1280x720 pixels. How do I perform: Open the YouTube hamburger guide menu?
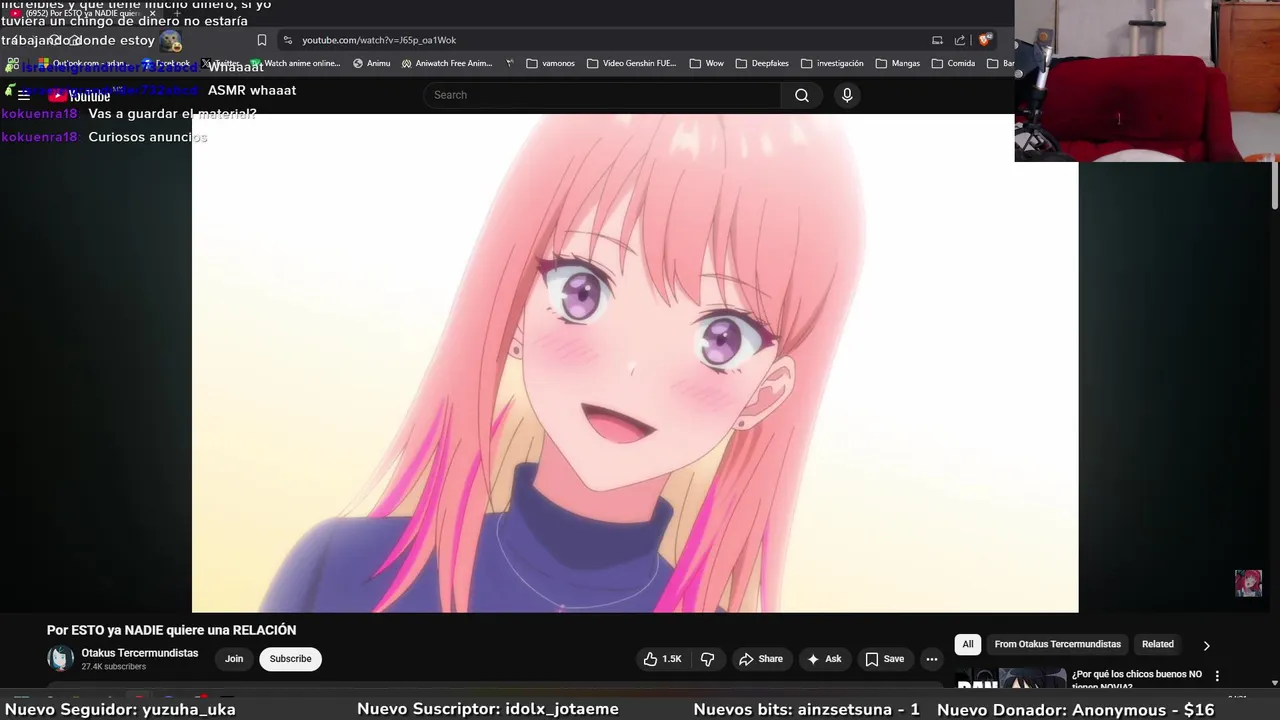pyautogui.click(x=24, y=95)
